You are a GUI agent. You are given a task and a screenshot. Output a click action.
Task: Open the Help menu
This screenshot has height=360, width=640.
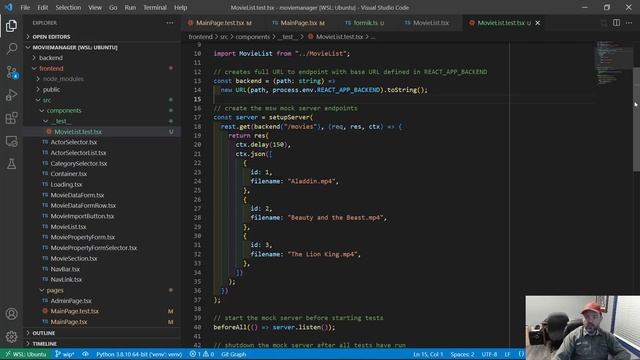point(180,7)
